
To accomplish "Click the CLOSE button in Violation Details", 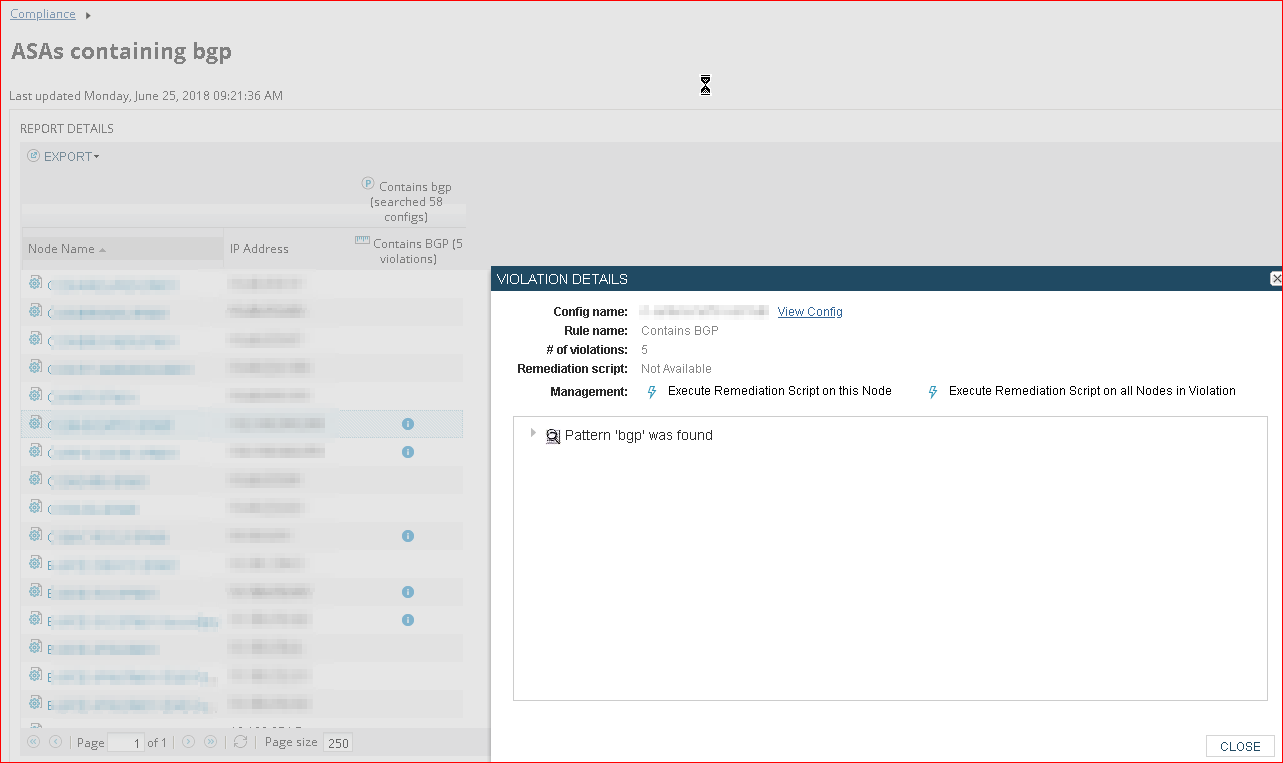I will (x=1240, y=747).
